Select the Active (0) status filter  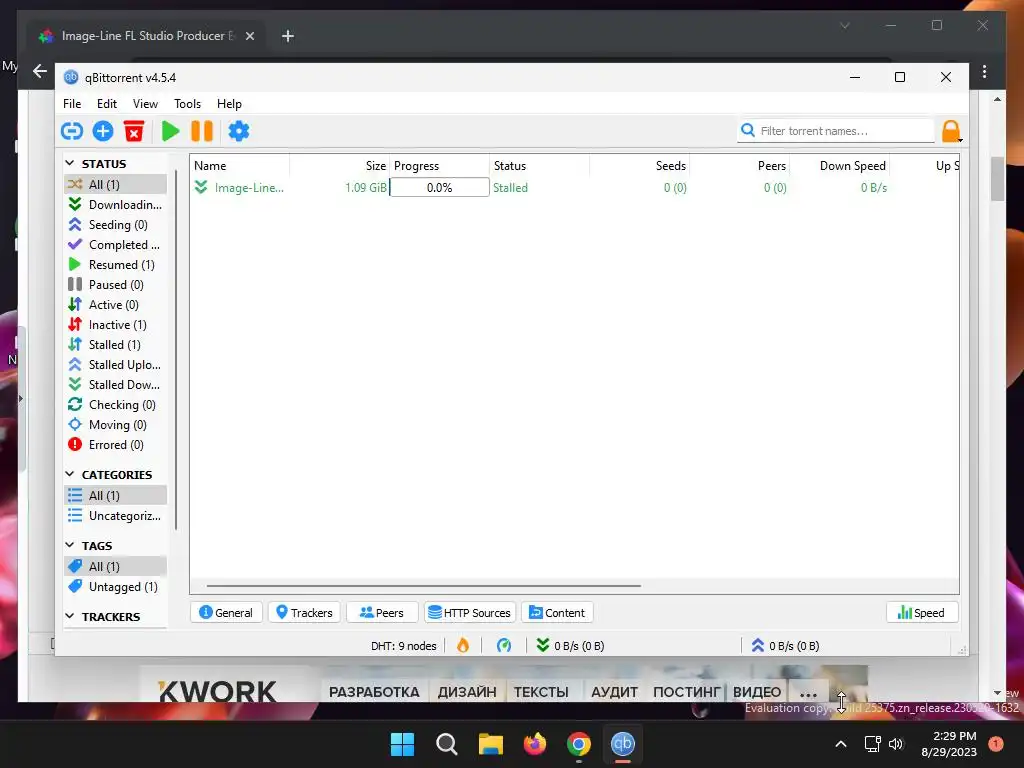pos(116,305)
